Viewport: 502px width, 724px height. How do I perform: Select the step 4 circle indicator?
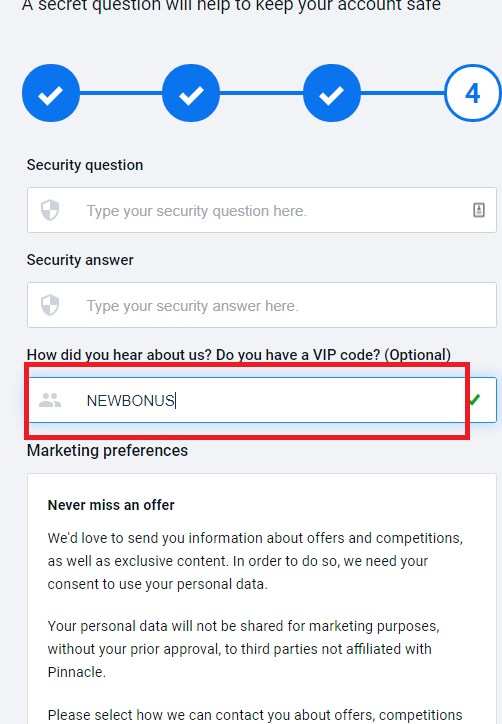point(472,93)
